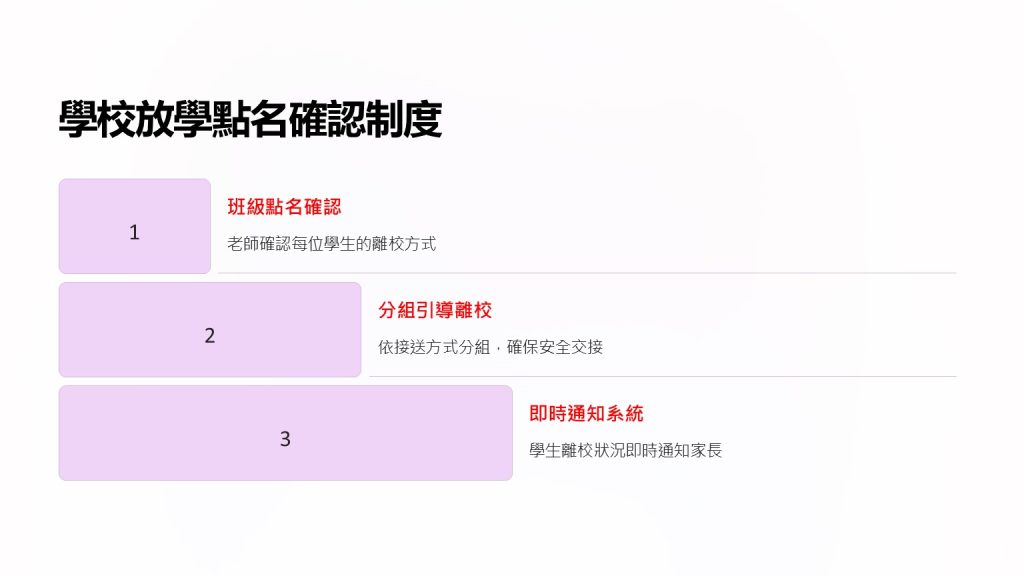Select the text 依接送方式分組,確保安全交接
1024x576 pixels.
[490, 347]
